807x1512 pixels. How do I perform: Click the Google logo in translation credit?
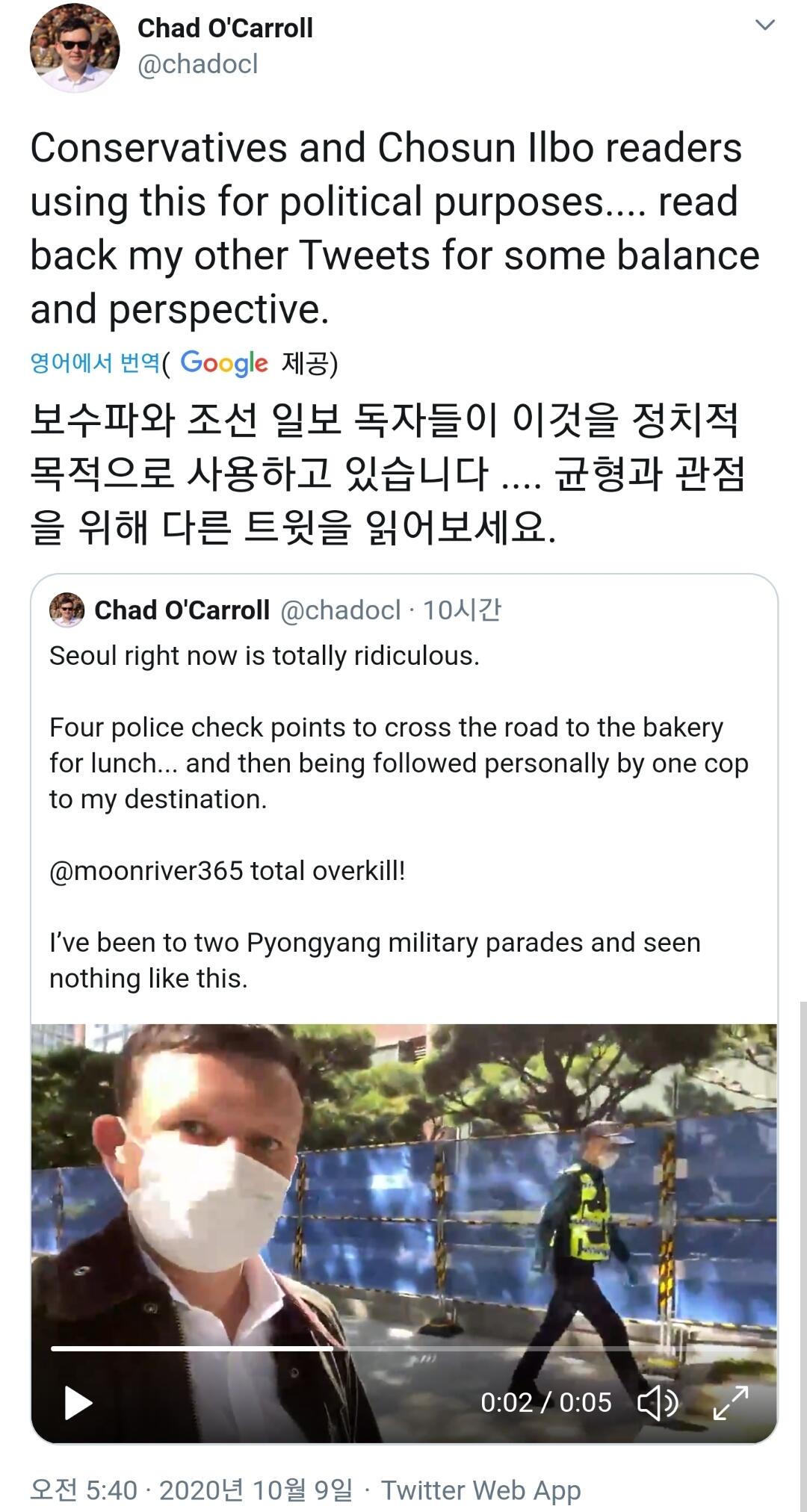223,363
